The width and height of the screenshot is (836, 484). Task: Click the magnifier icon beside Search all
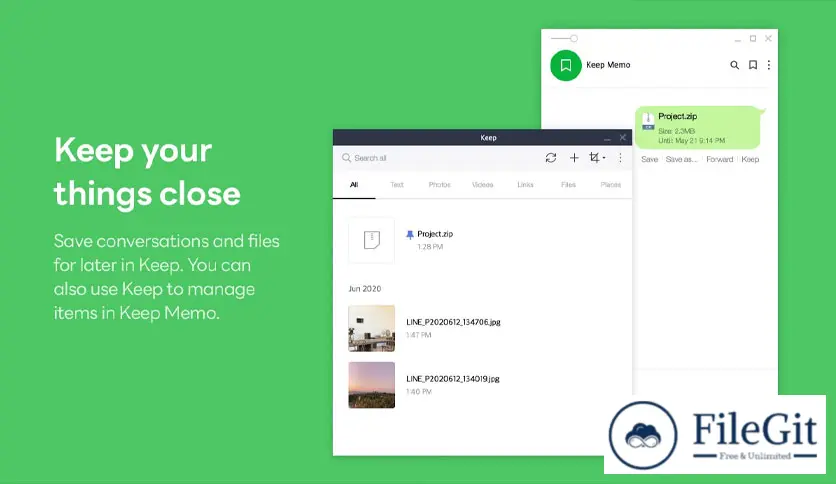click(x=347, y=158)
